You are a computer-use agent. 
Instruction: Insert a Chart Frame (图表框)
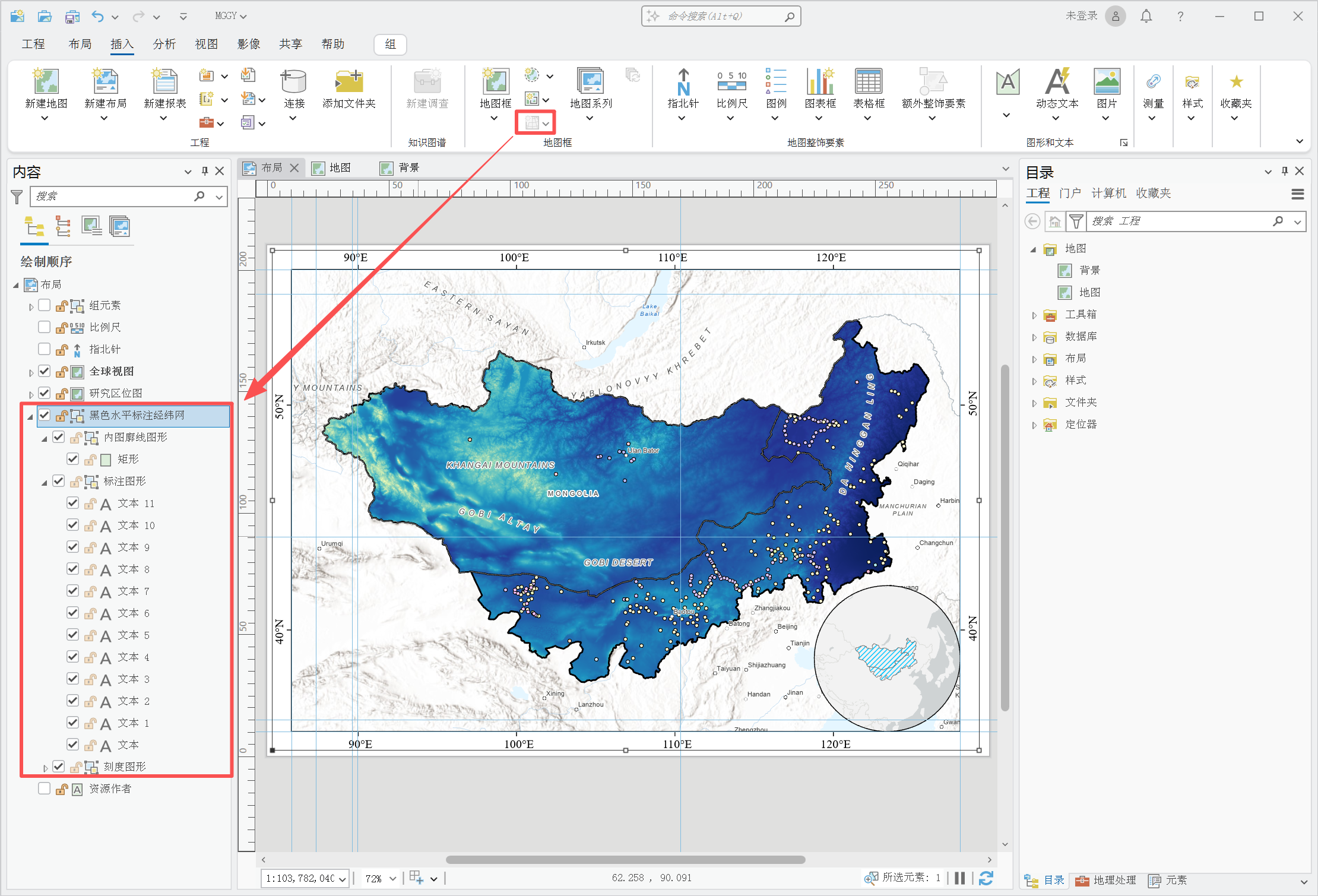pos(820,83)
